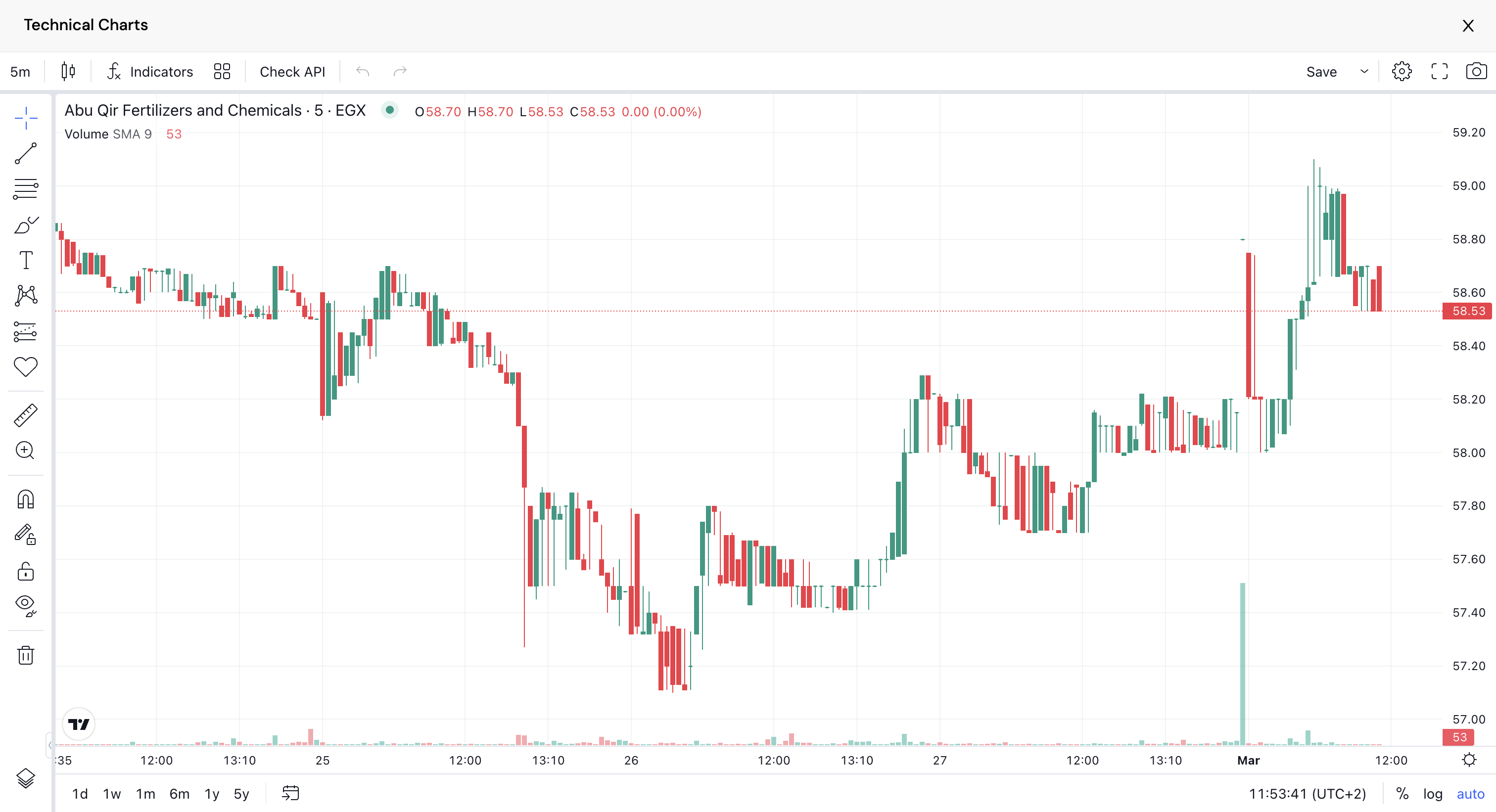This screenshot has height=812, width=1496.
Task: Toggle magnet mode snapping
Action: coord(26,499)
